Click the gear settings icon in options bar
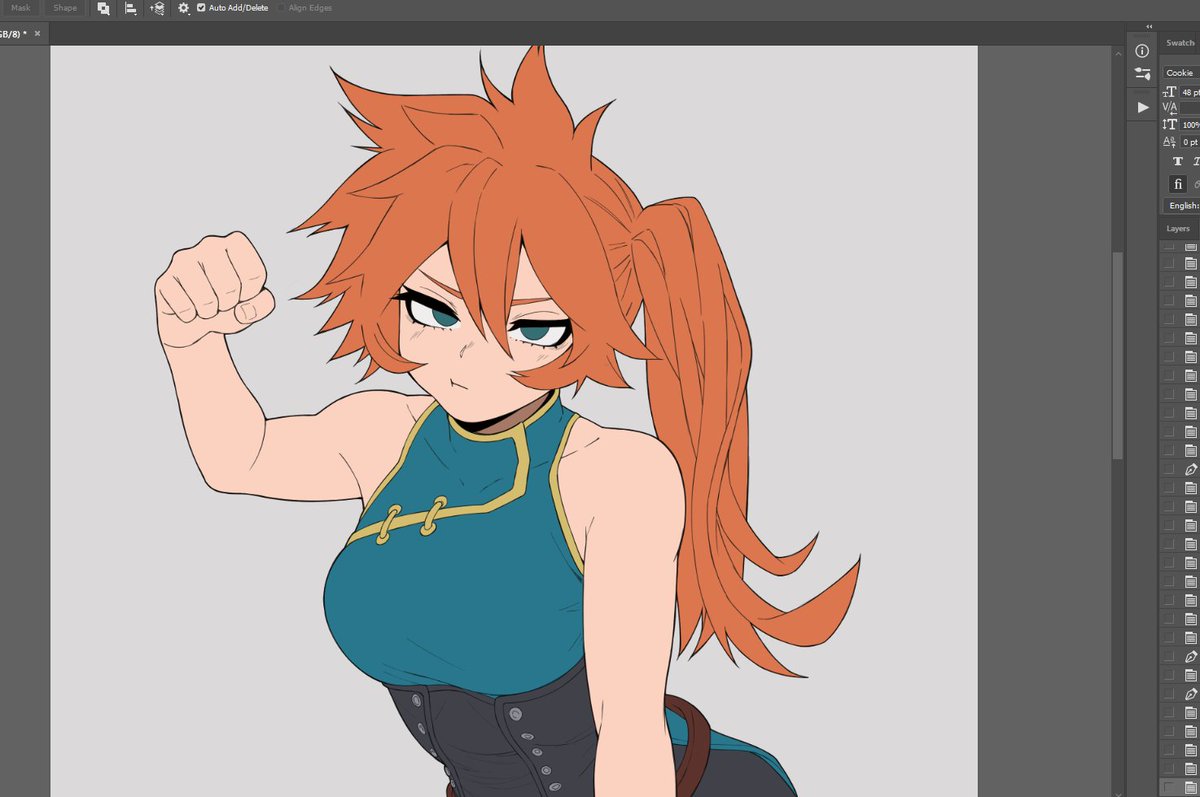 point(182,7)
